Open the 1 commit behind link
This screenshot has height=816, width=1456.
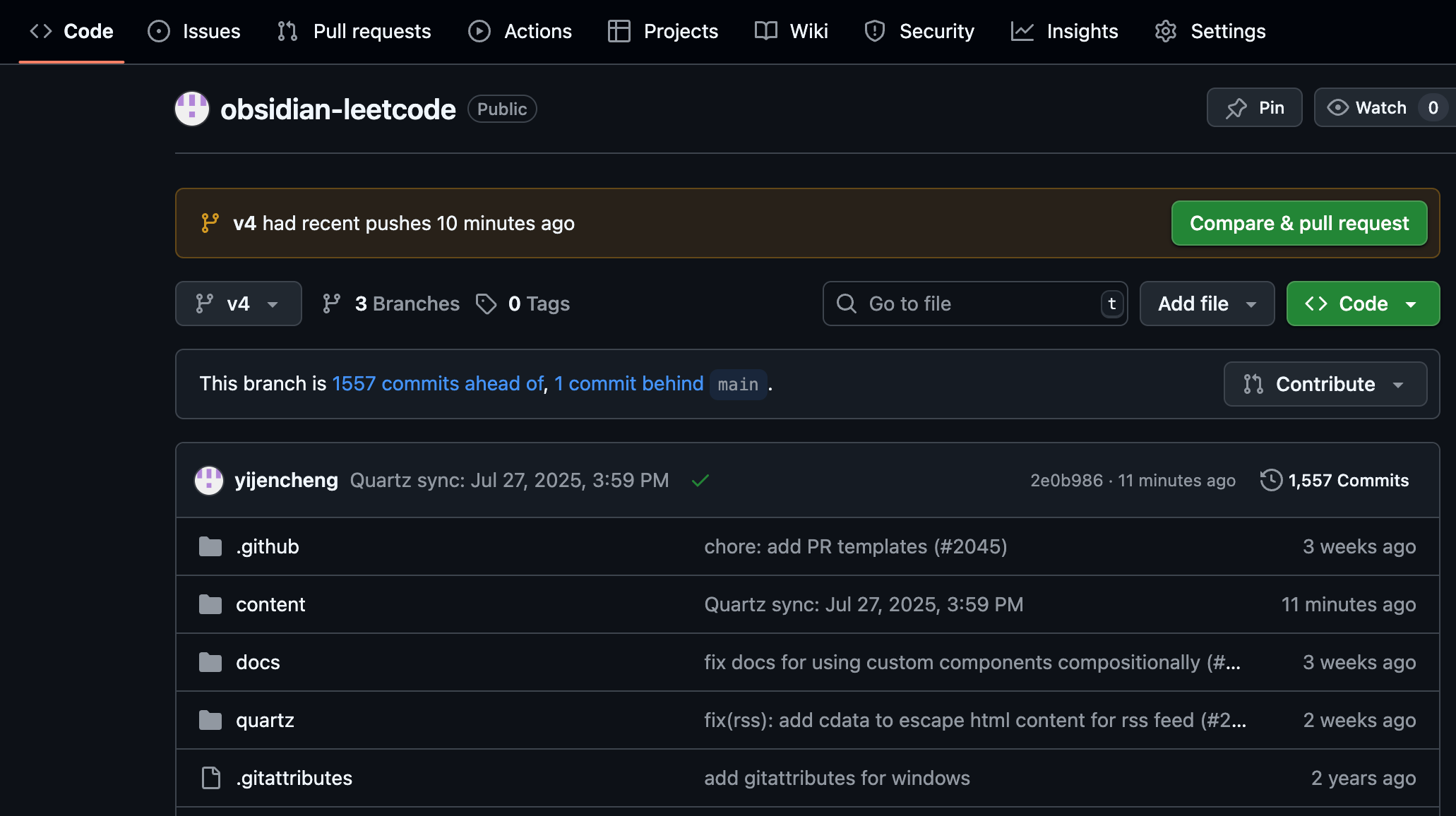coord(629,383)
